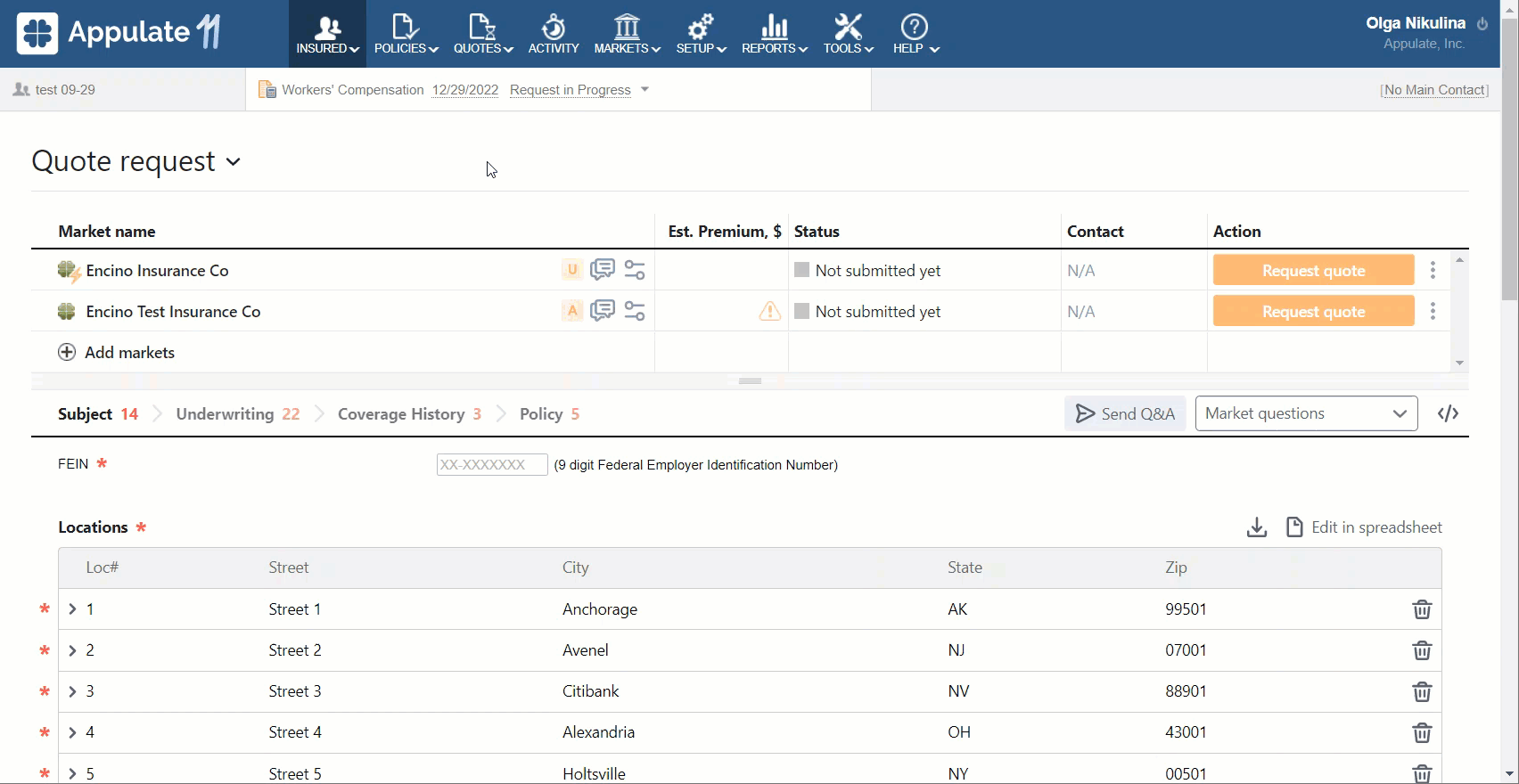
Task: Click the power icon next to Olga Nikulina
Action: coord(1482,24)
